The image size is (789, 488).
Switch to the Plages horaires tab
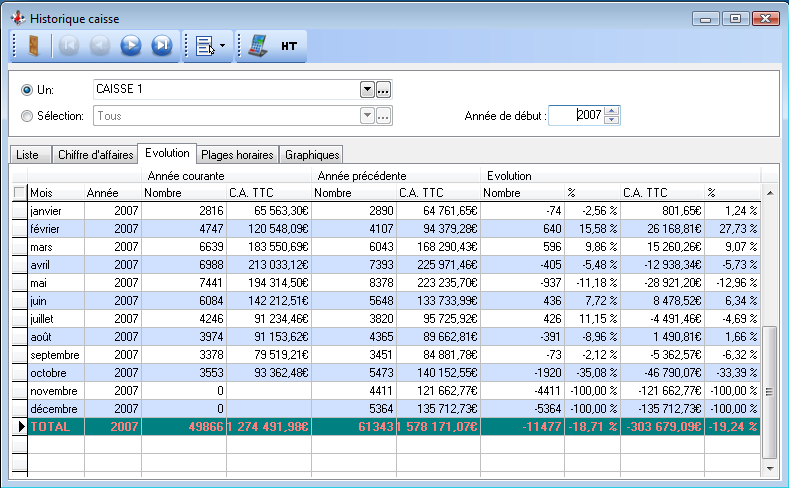click(x=236, y=155)
